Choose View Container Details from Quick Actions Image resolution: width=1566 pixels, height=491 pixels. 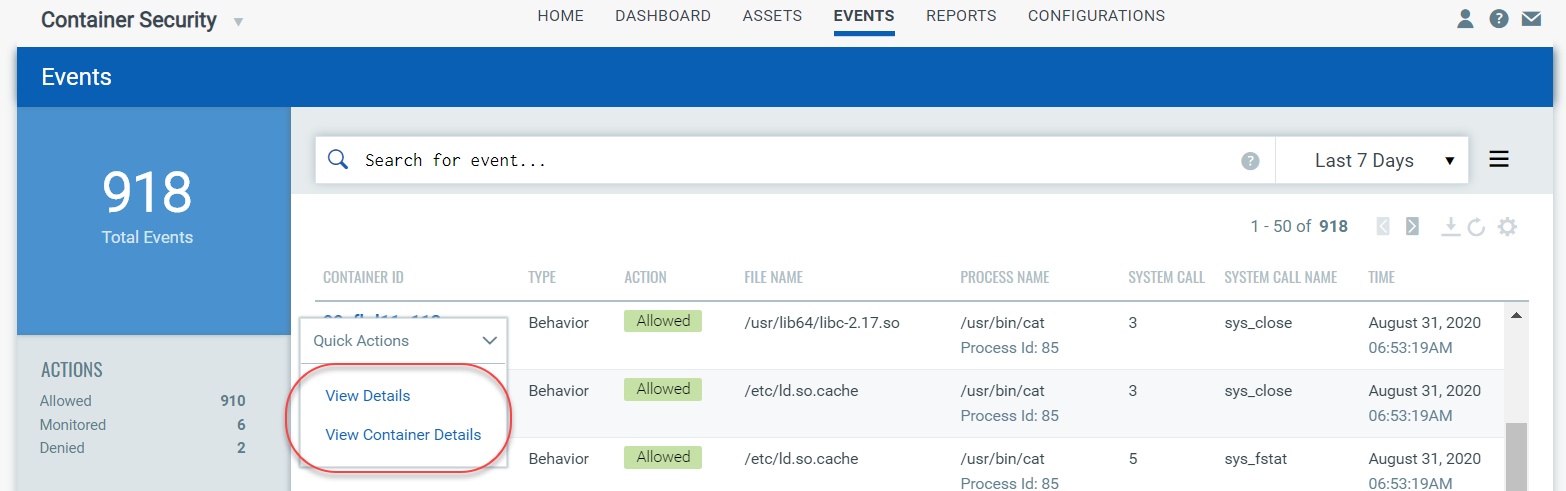point(403,435)
